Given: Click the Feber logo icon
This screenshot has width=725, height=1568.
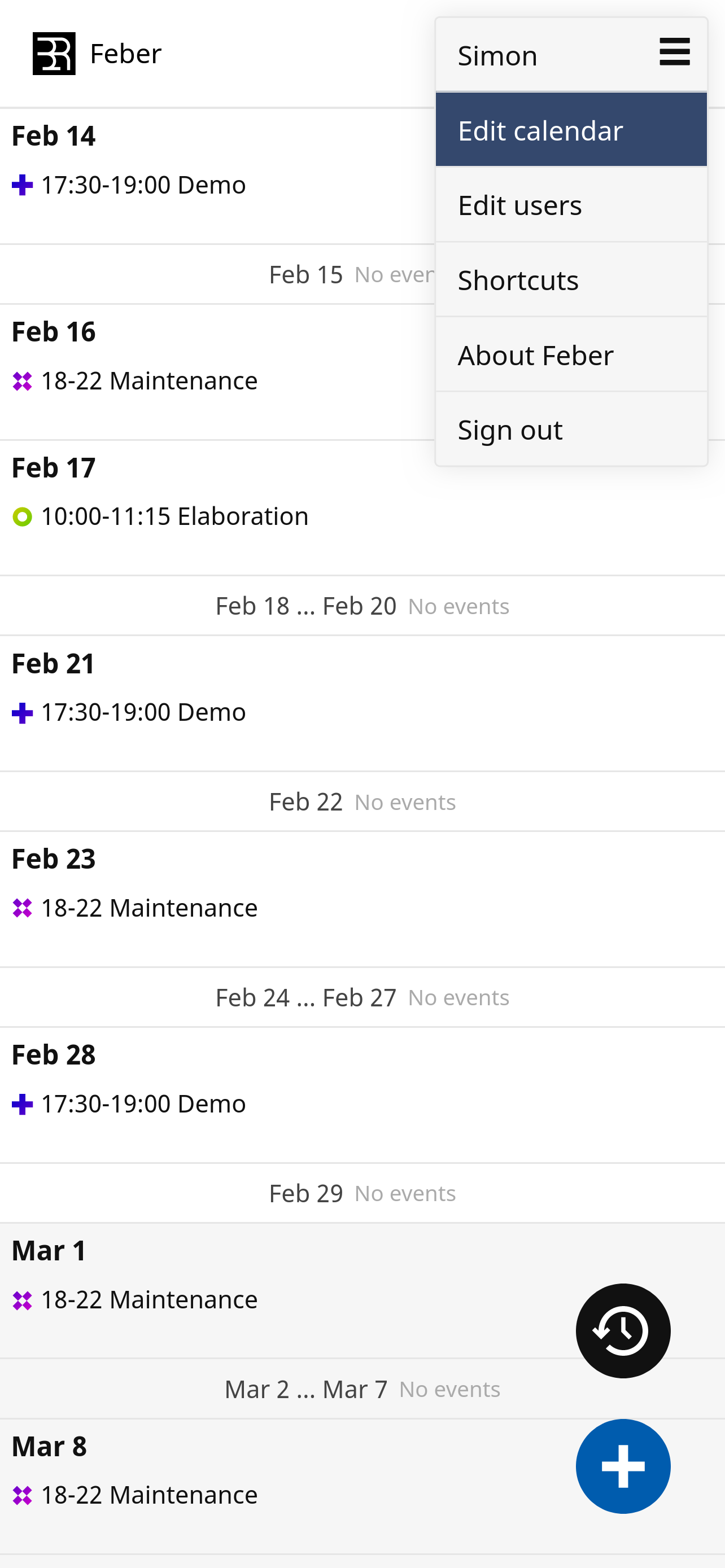Looking at the screenshot, I should tap(54, 54).
